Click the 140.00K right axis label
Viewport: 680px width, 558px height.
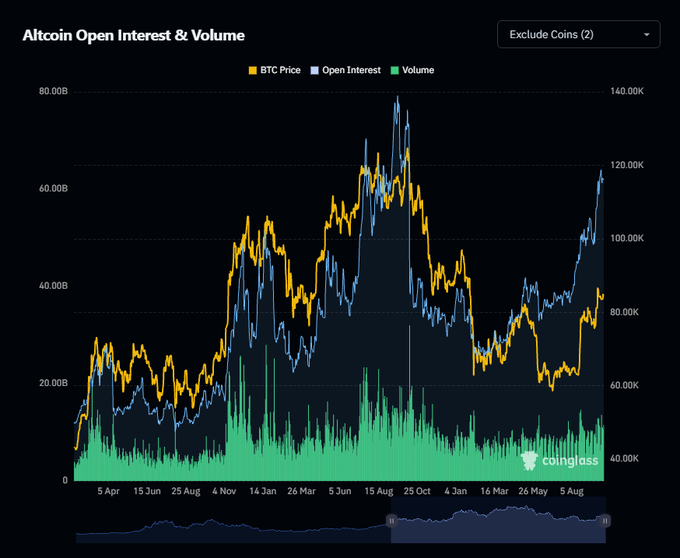627,91
